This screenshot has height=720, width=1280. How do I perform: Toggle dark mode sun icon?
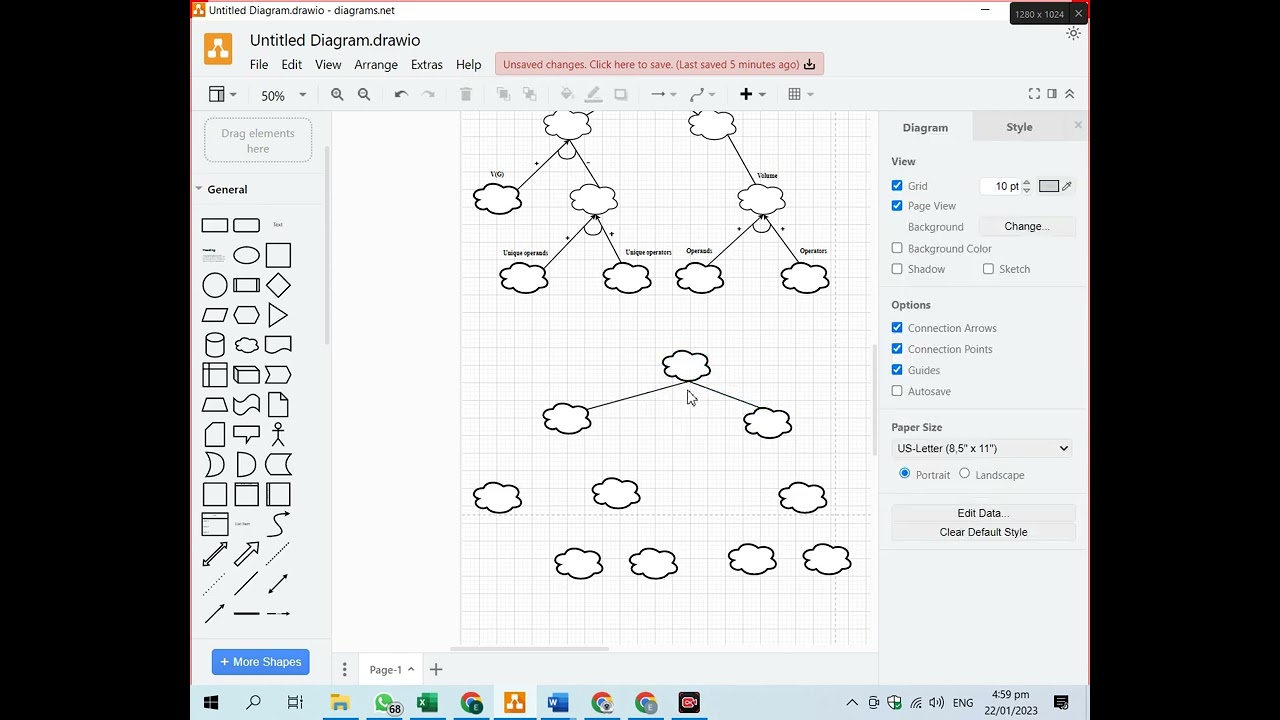tap(1073, 33)
